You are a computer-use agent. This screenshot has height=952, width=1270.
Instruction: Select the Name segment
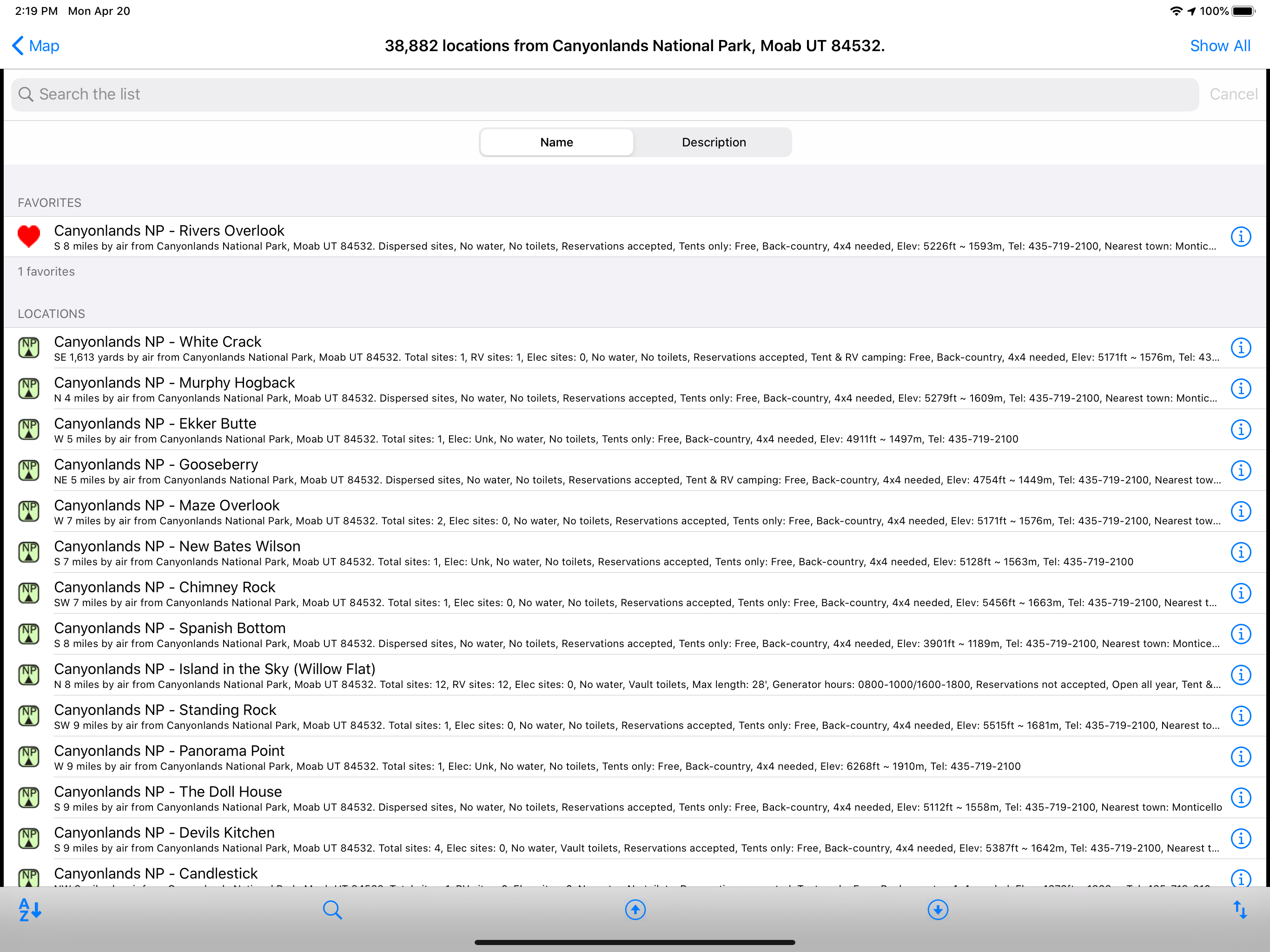coord(556,142)
